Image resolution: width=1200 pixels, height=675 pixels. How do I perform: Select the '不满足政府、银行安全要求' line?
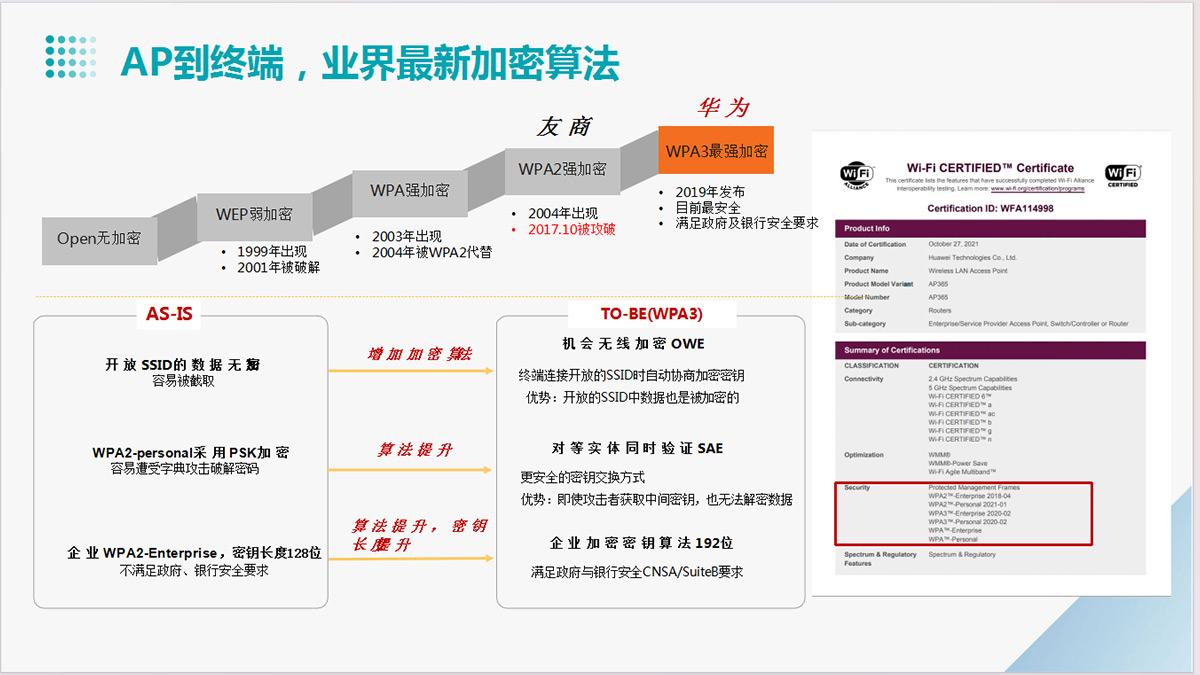point(194,570)
